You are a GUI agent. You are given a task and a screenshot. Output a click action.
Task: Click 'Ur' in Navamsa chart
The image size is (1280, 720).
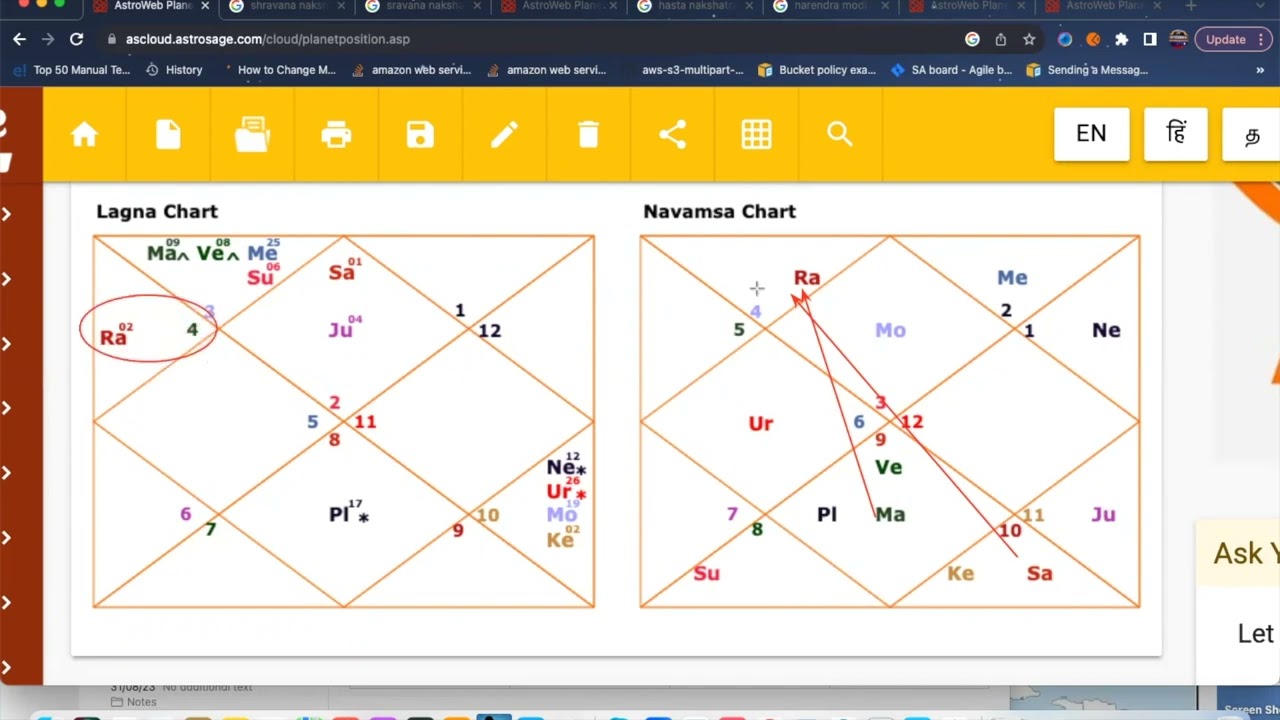point(761,423)
